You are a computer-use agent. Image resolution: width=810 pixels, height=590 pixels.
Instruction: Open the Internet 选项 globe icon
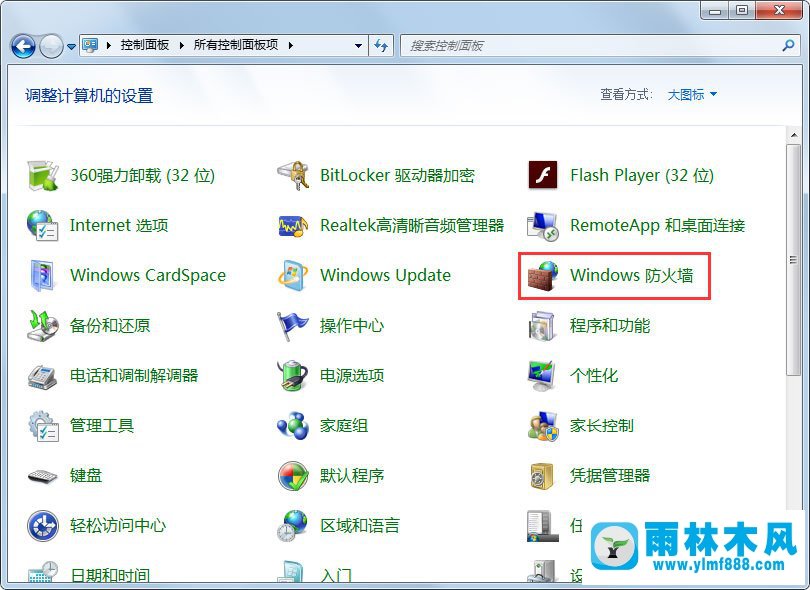[43, 226]
